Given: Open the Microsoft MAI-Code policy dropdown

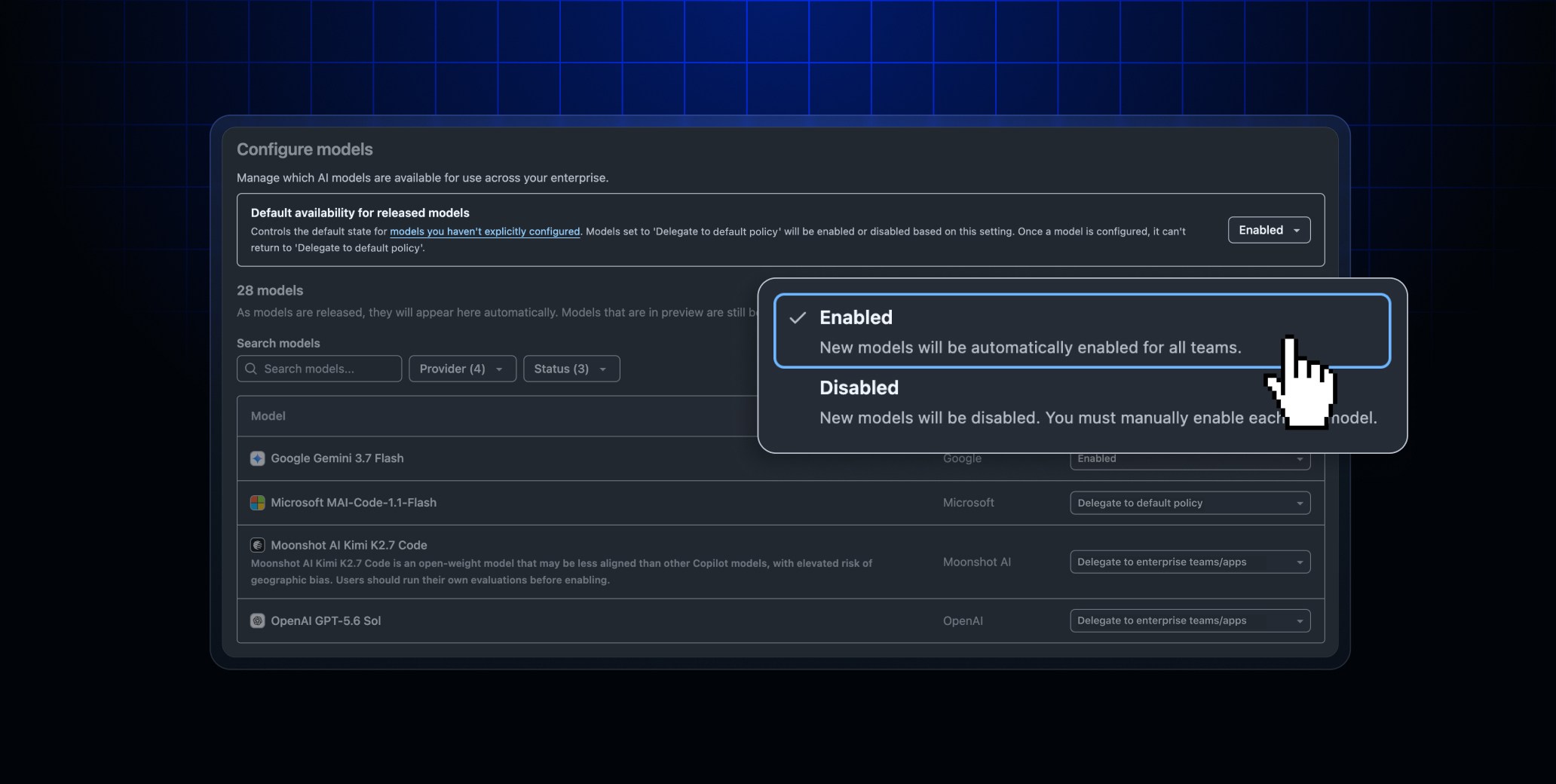Looking at the screenshot, I should tap(1190, 503).
